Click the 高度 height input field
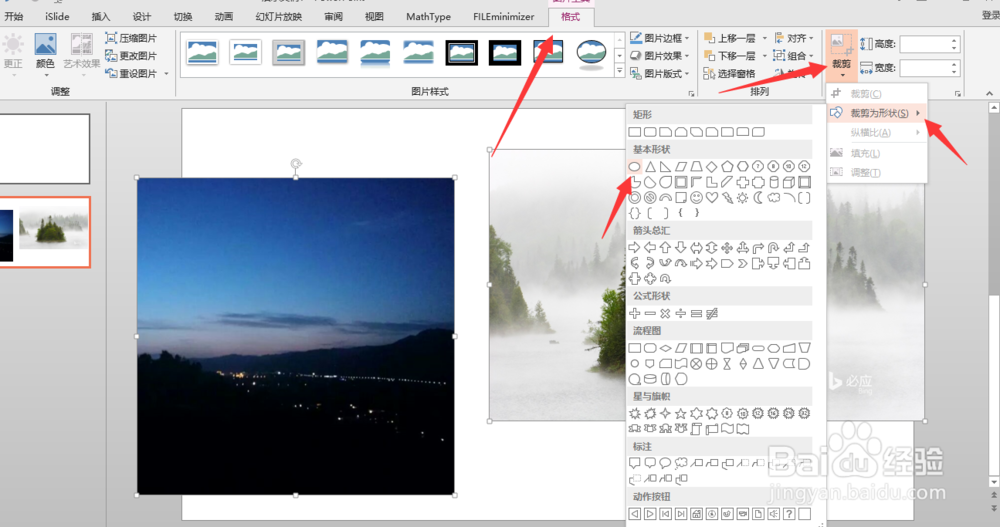The image size is (1000, 527). (x=929, y=44)
